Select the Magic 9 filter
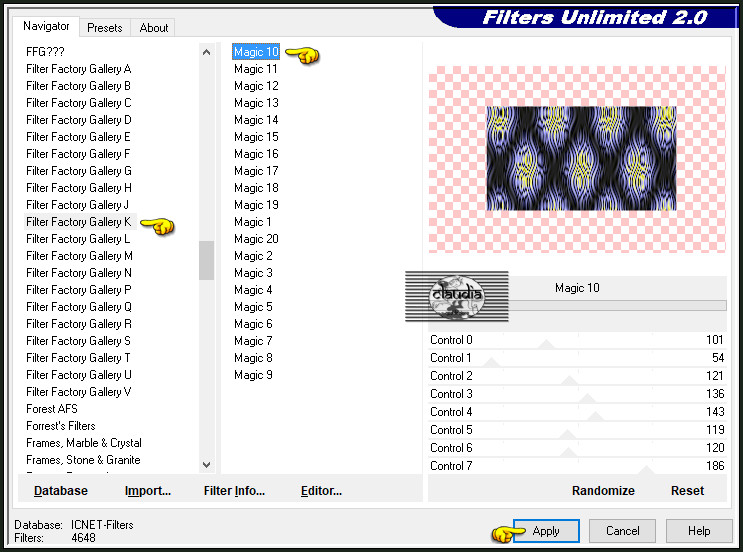Viewport: 743px width, 552px height. 253,375
